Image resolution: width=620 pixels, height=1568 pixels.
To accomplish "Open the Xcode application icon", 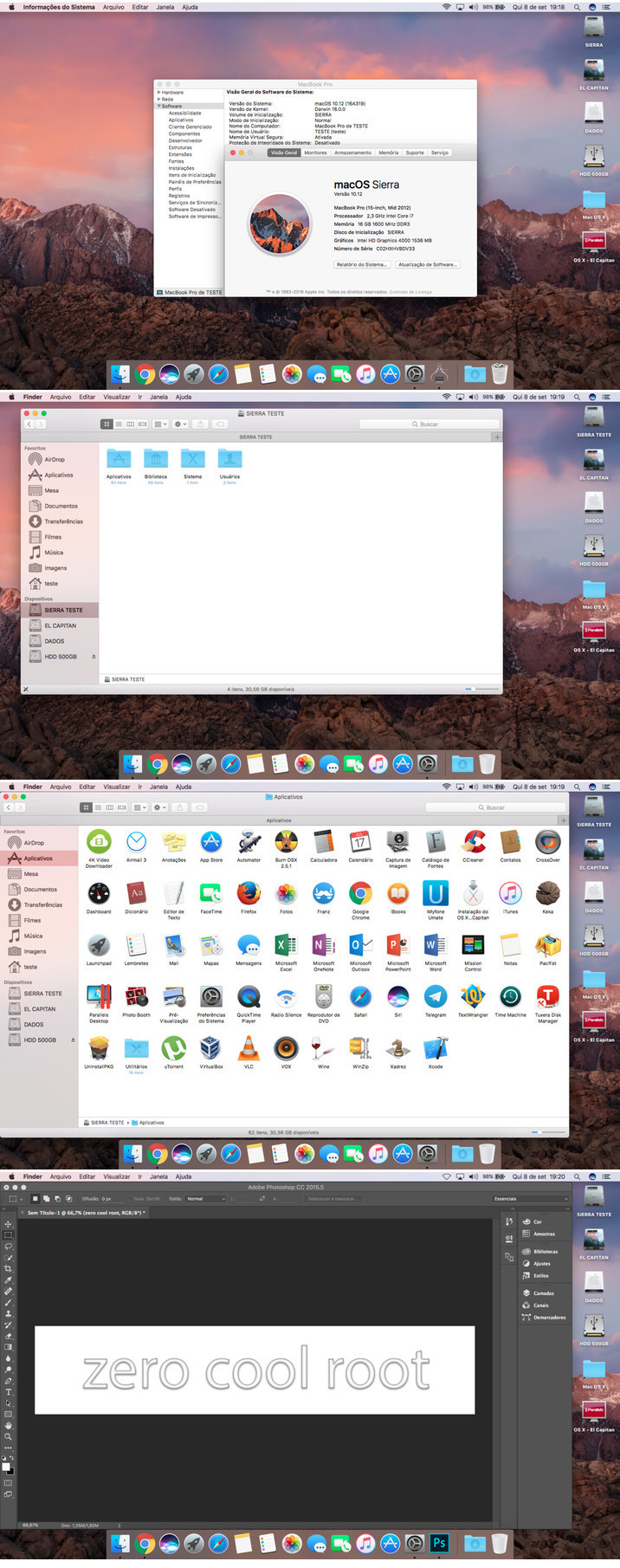I will [x=436, y=1049].
